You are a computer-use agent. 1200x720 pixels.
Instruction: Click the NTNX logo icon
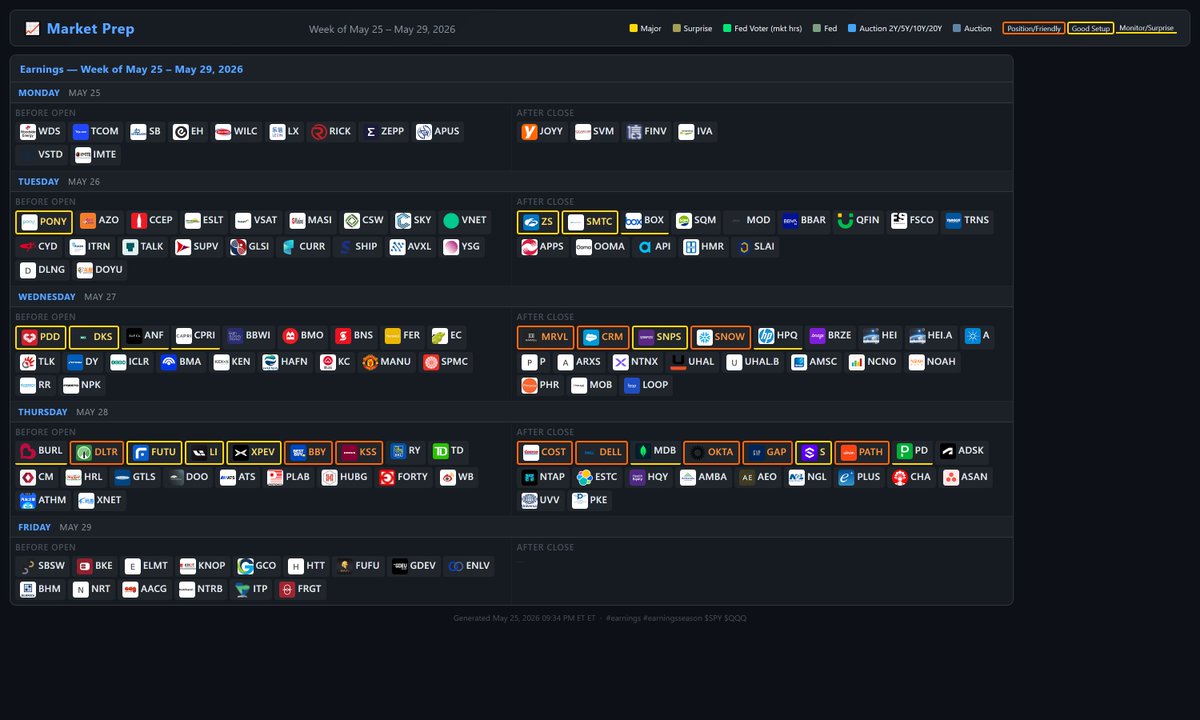[x=620, y=362]
